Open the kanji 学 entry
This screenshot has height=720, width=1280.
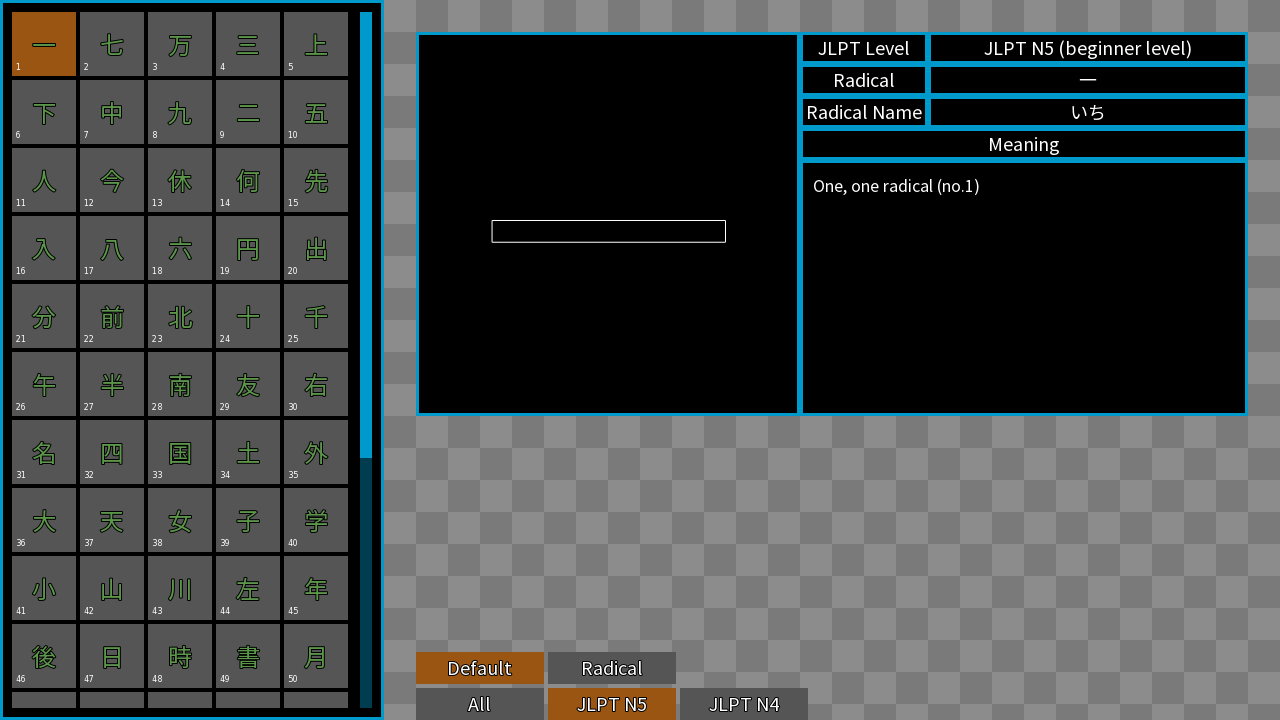pyautogui.click(x=316, y=520)
